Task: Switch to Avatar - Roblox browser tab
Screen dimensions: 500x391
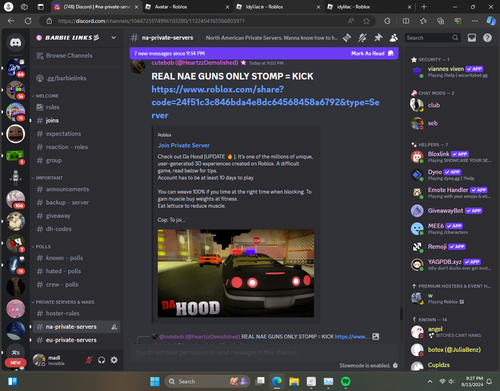Action: (187, 7)
